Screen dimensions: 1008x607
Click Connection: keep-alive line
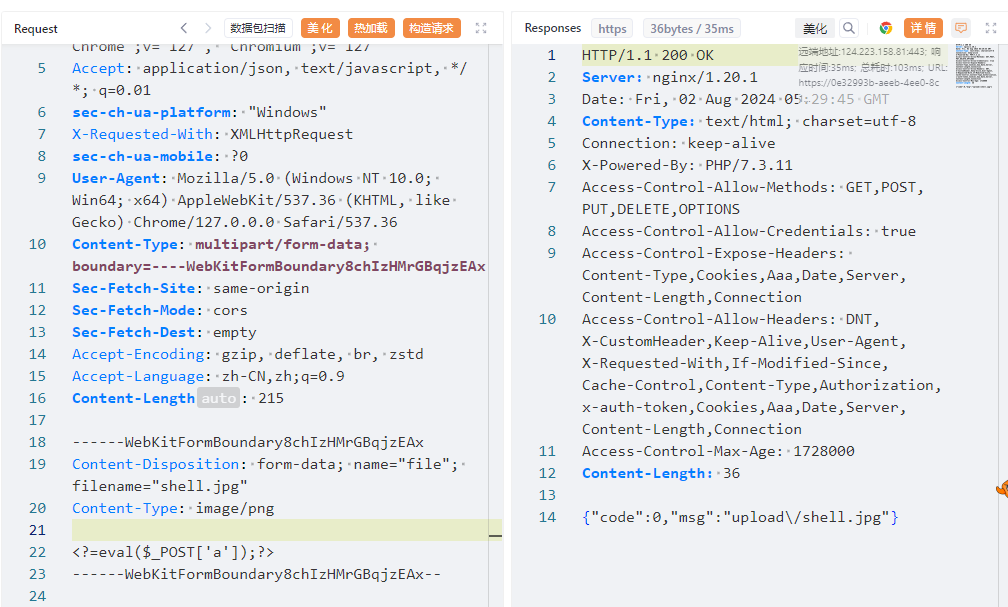click(x=678, y=143)
